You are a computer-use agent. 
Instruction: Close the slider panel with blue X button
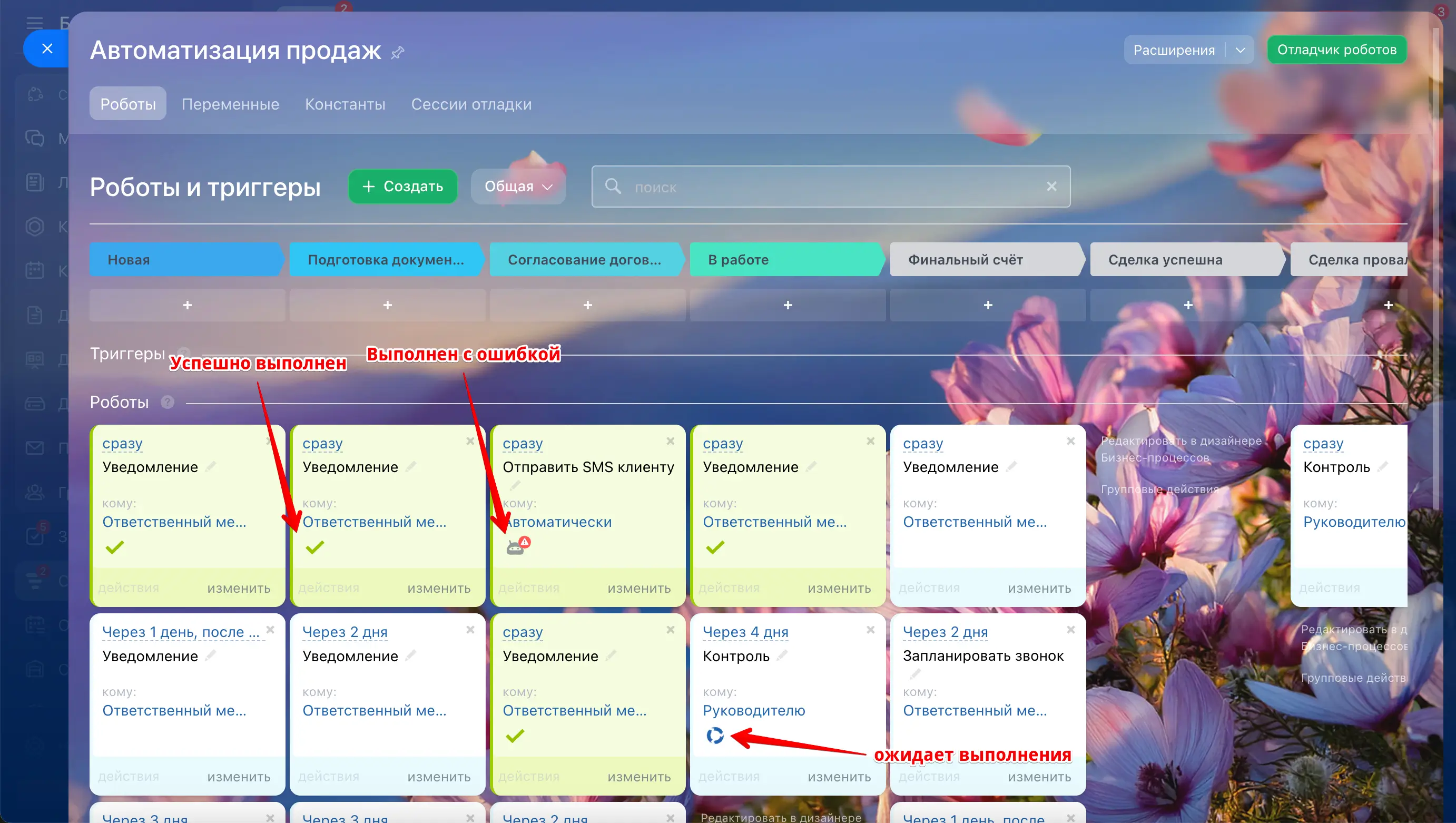point(47,48)
